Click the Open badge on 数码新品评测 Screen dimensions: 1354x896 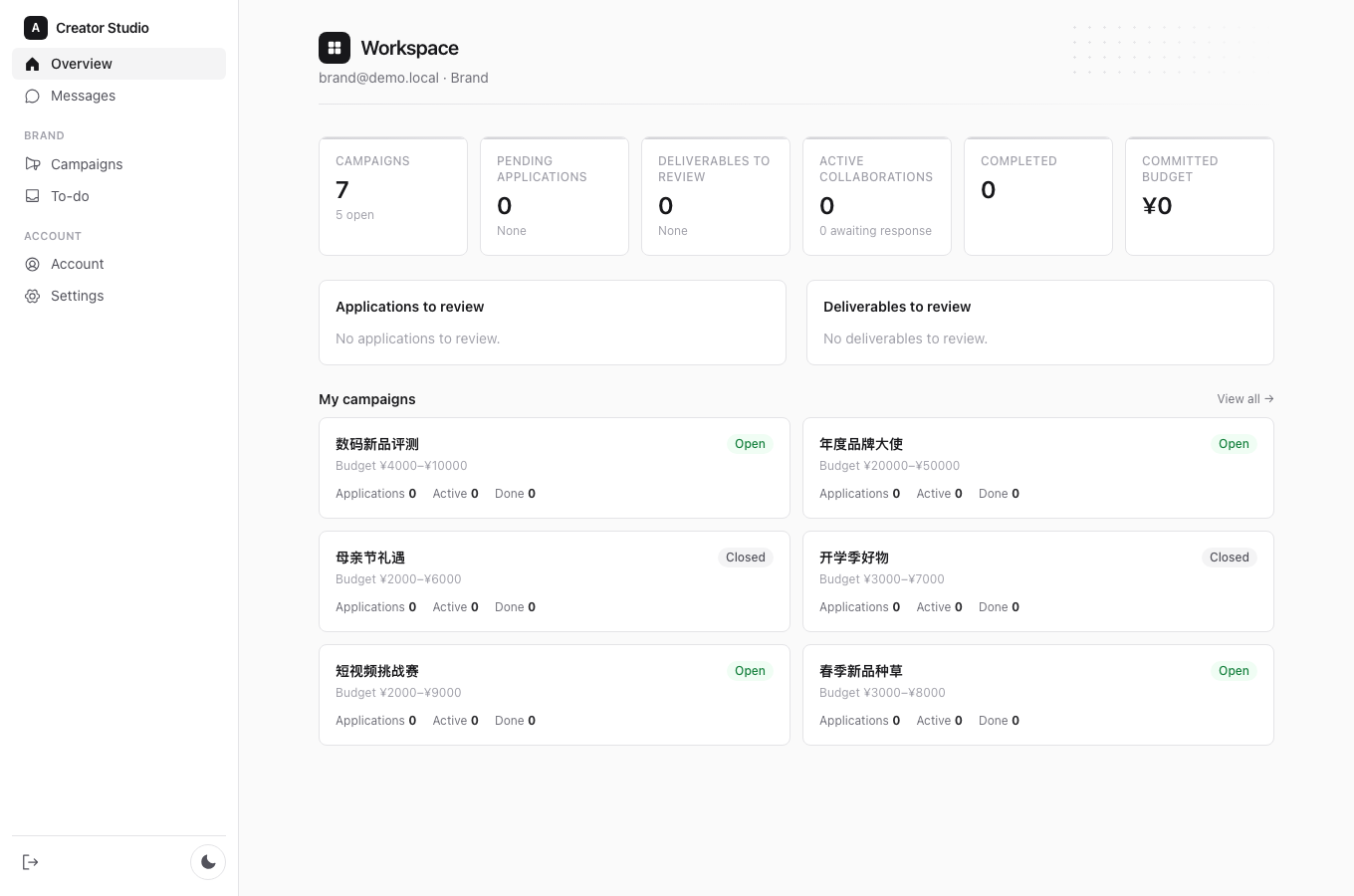750,444
